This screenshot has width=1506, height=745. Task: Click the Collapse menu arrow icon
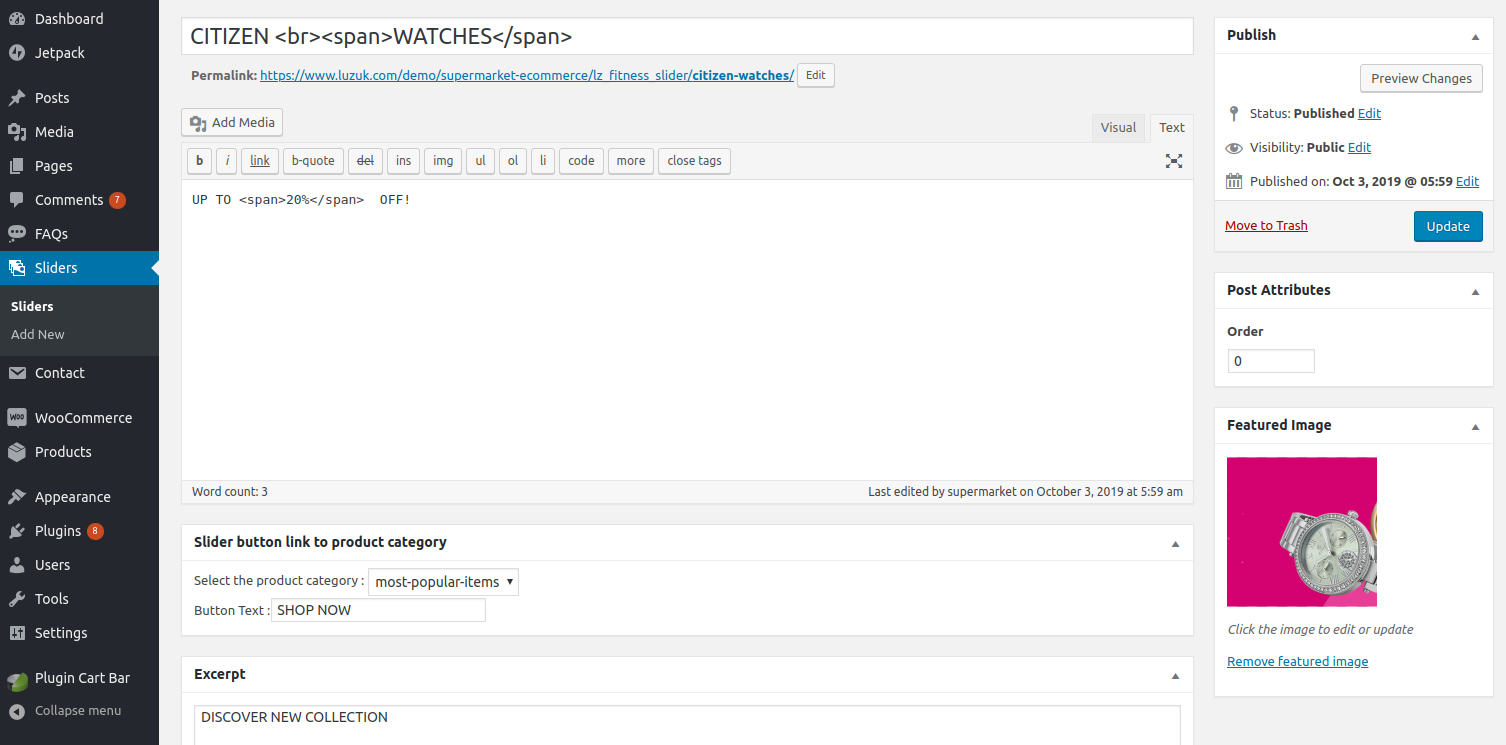pos(17,711)
